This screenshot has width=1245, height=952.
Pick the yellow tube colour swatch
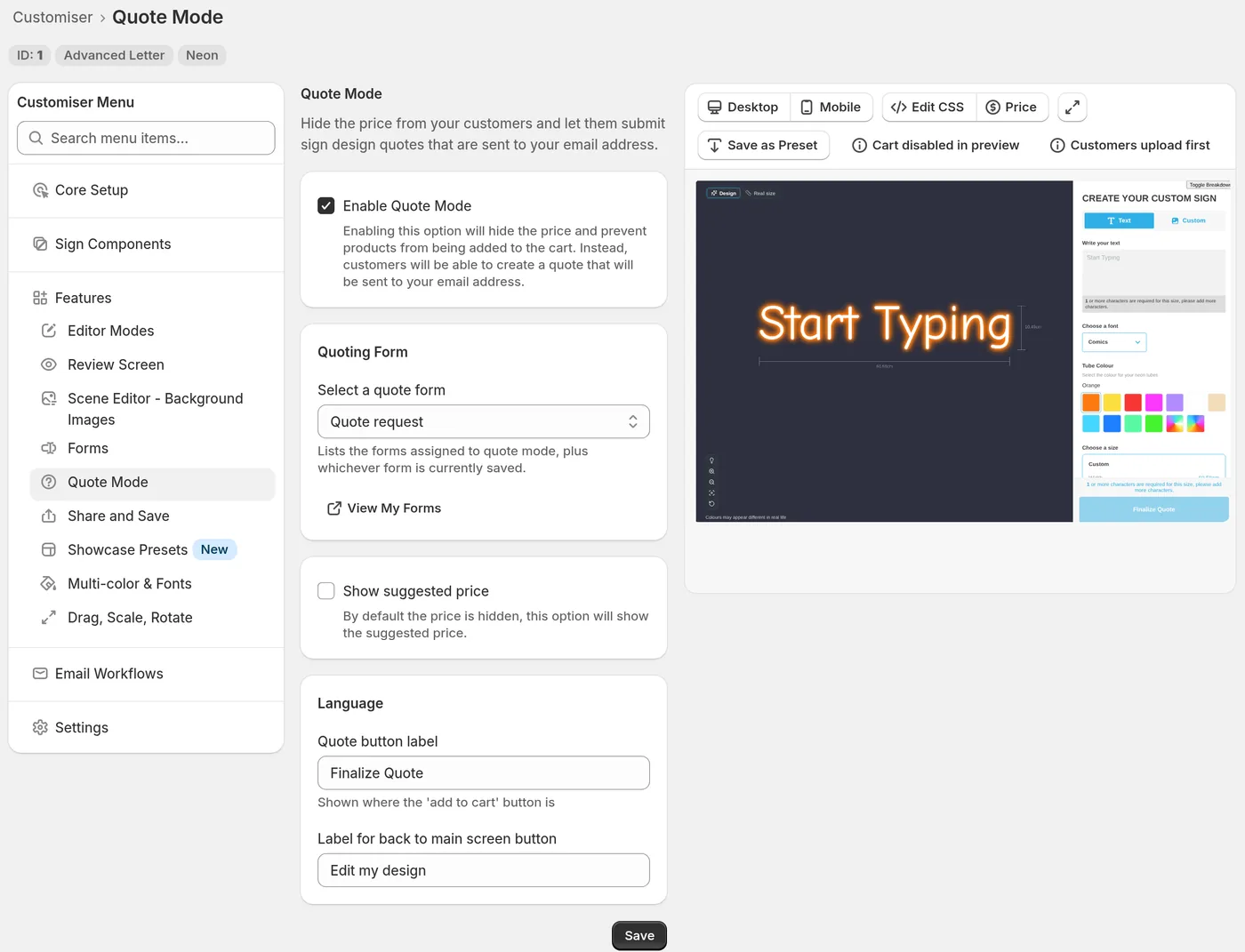(1112, 403)
